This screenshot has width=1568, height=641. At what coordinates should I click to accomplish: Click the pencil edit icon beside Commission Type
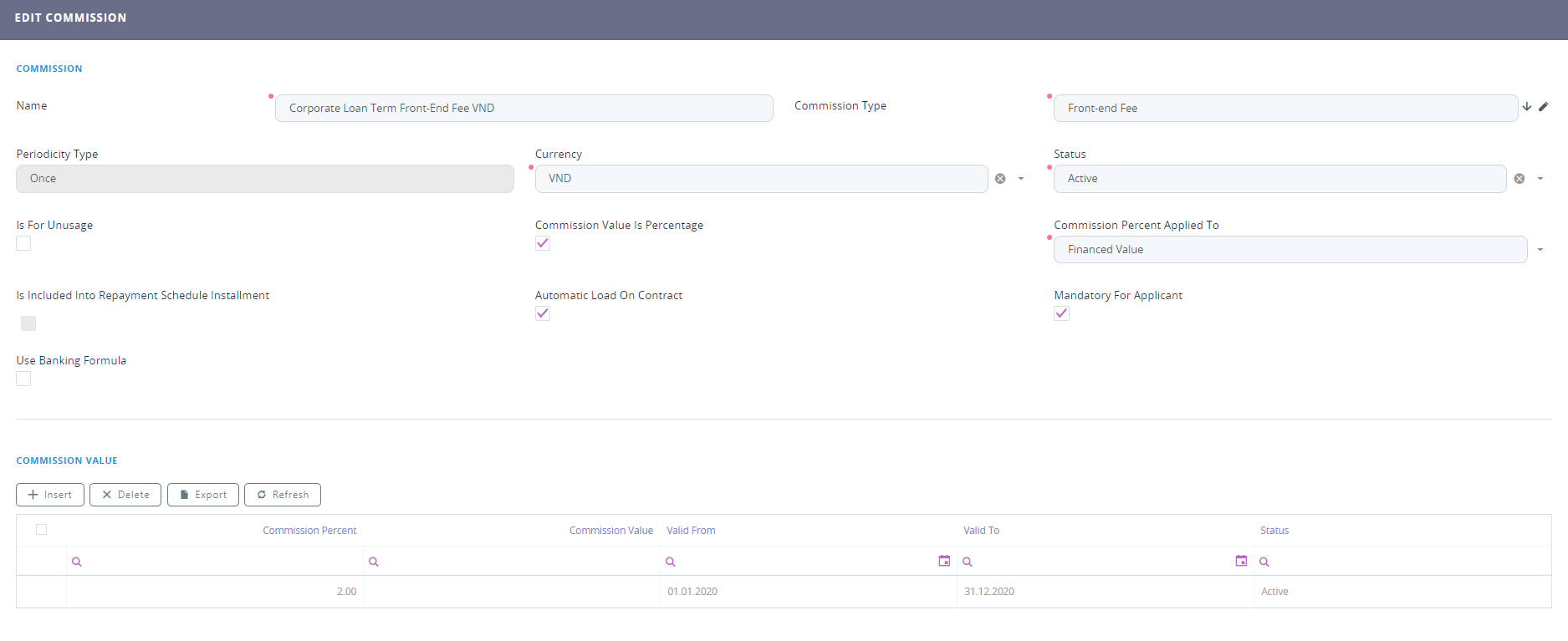[1543, 107]
